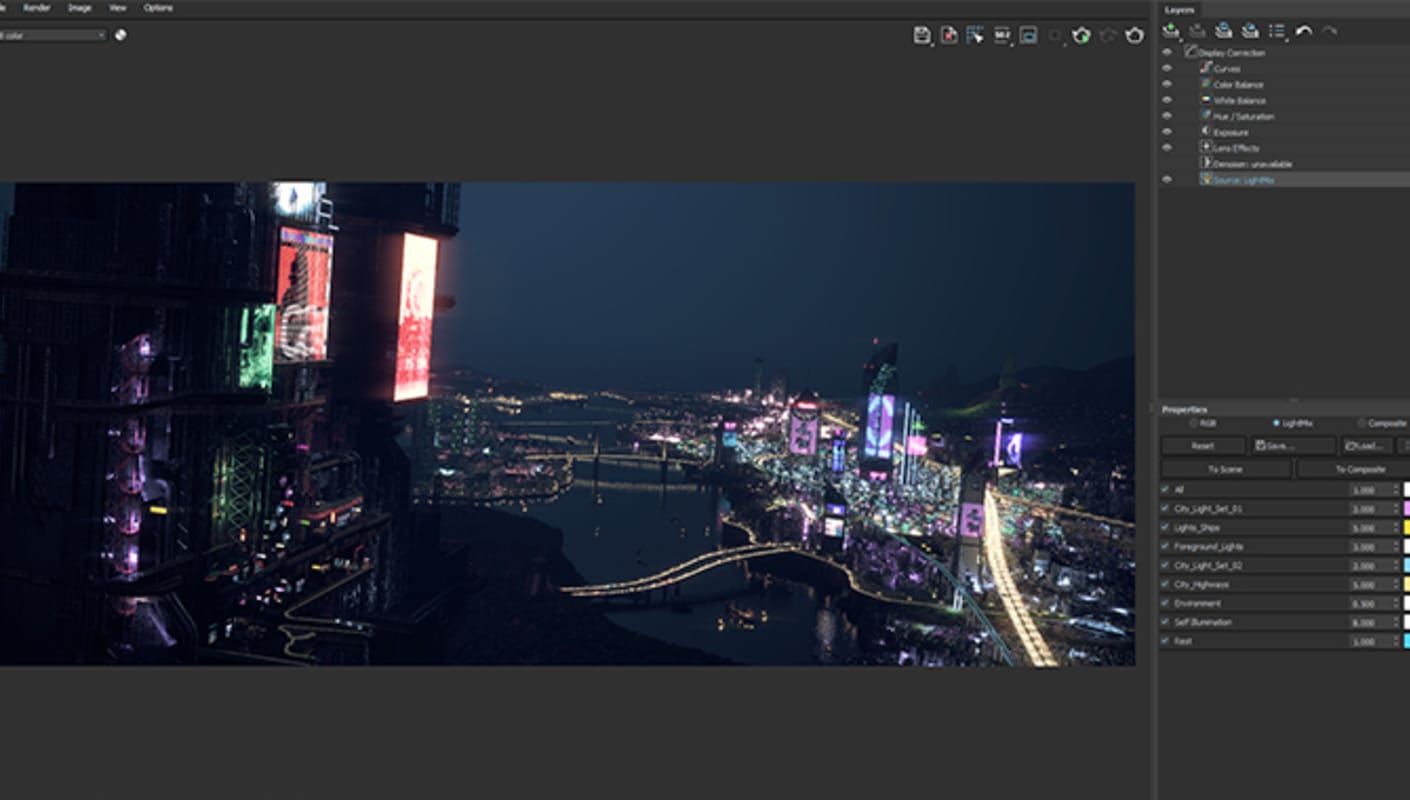Image resolution: width=1410 pixels, height=800 pixels.
Task: Click the City_Light_Set_01 color swatch
Action: coord(1406,508)
